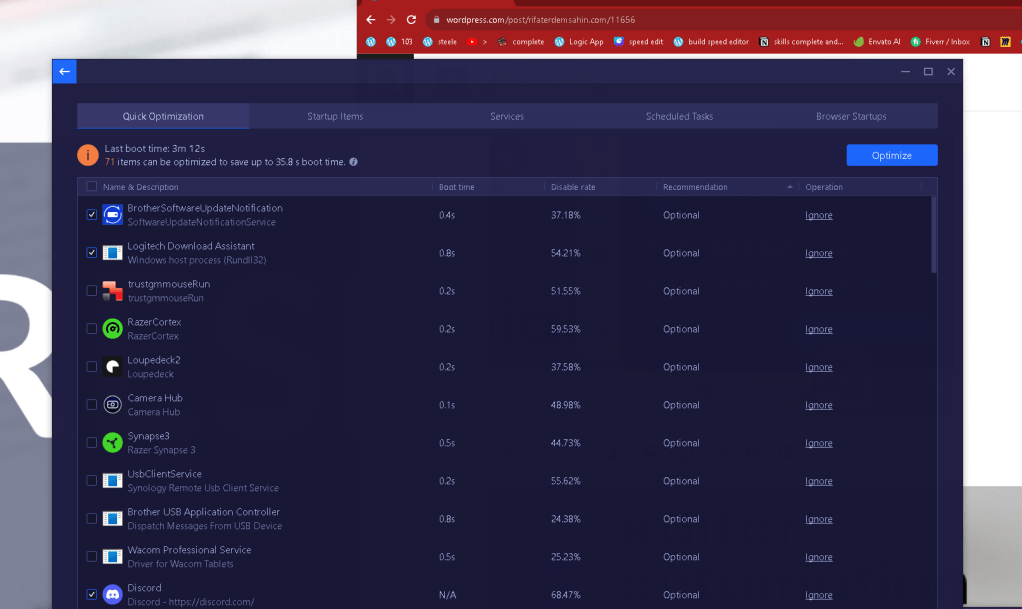The height and width of the screenshot is (609, 1022).
Task: Sort by the Boot time column header
Action: coord(456,186)
